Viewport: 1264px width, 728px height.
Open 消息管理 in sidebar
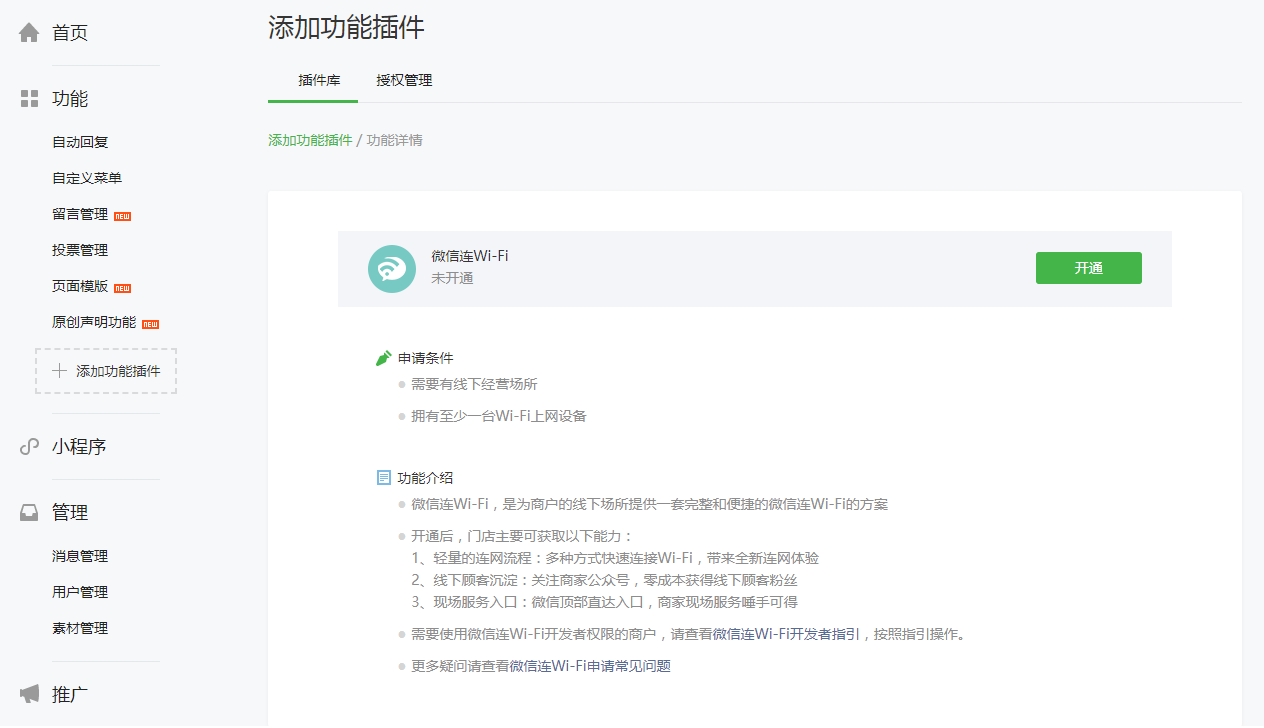point(80,556)
